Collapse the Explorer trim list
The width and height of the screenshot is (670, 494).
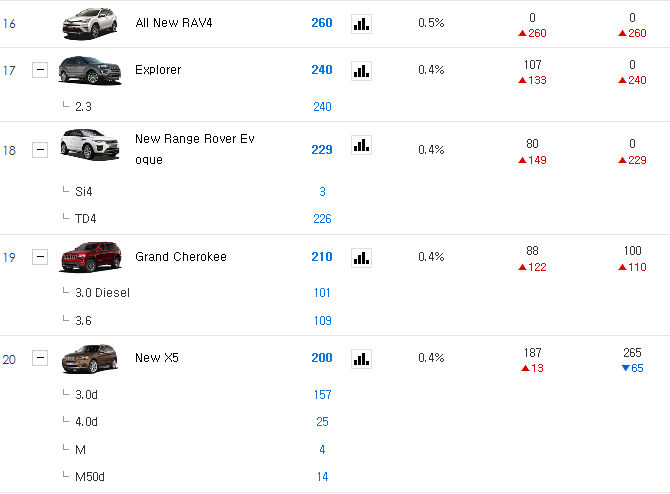[40, 70]
